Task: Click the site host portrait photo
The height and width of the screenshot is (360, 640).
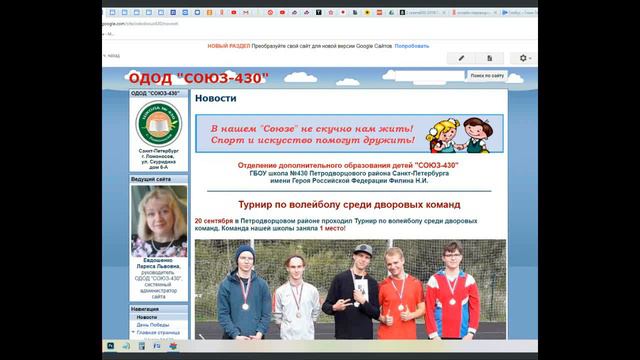Action: (159, 221)
